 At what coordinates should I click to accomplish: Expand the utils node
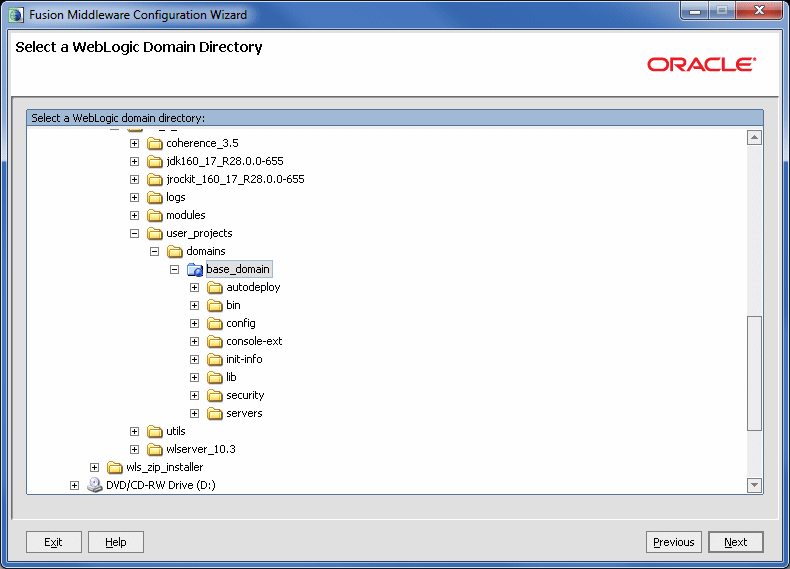[x=135, y=431]
